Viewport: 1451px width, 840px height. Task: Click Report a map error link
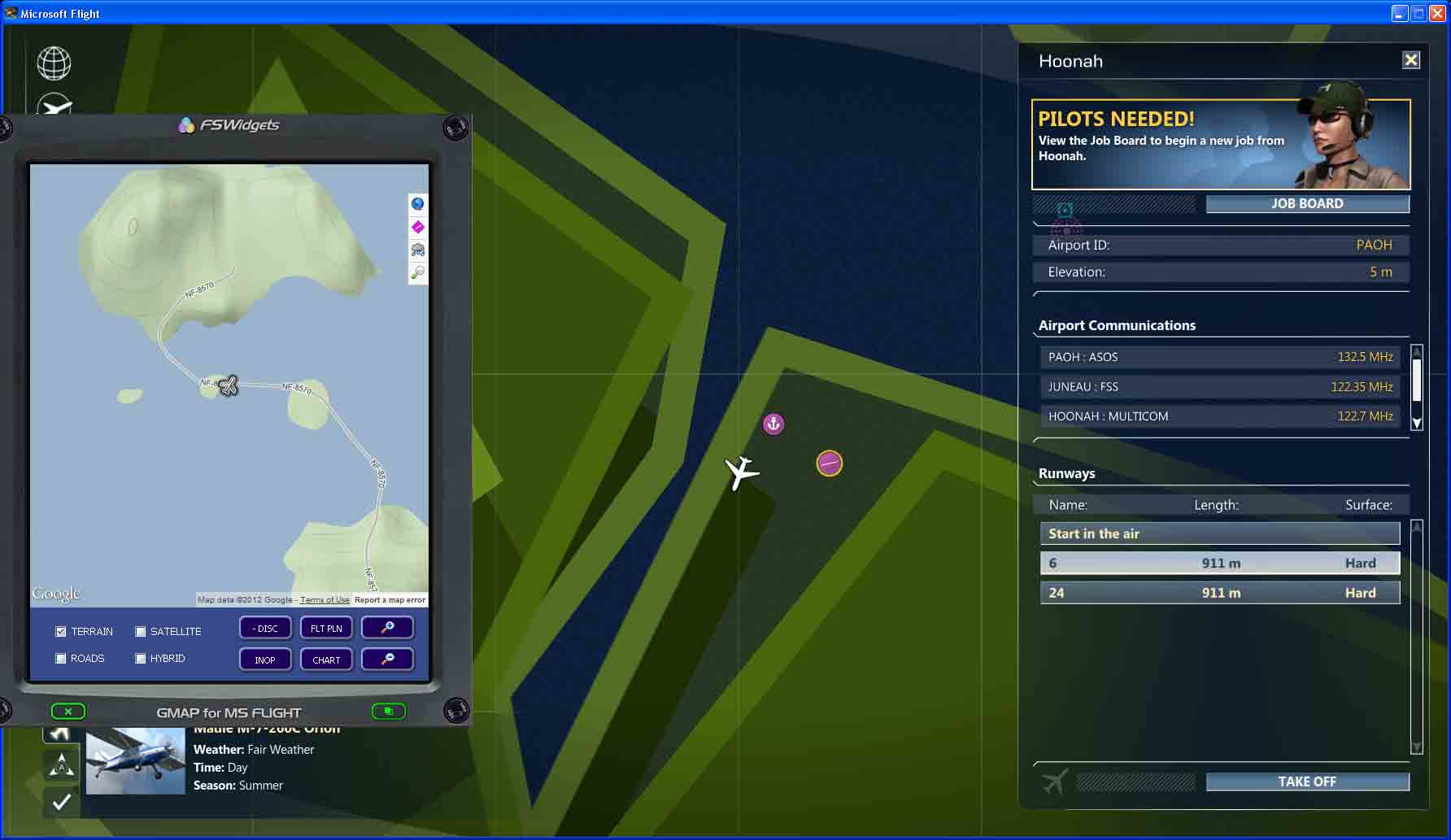pos(390,600)
